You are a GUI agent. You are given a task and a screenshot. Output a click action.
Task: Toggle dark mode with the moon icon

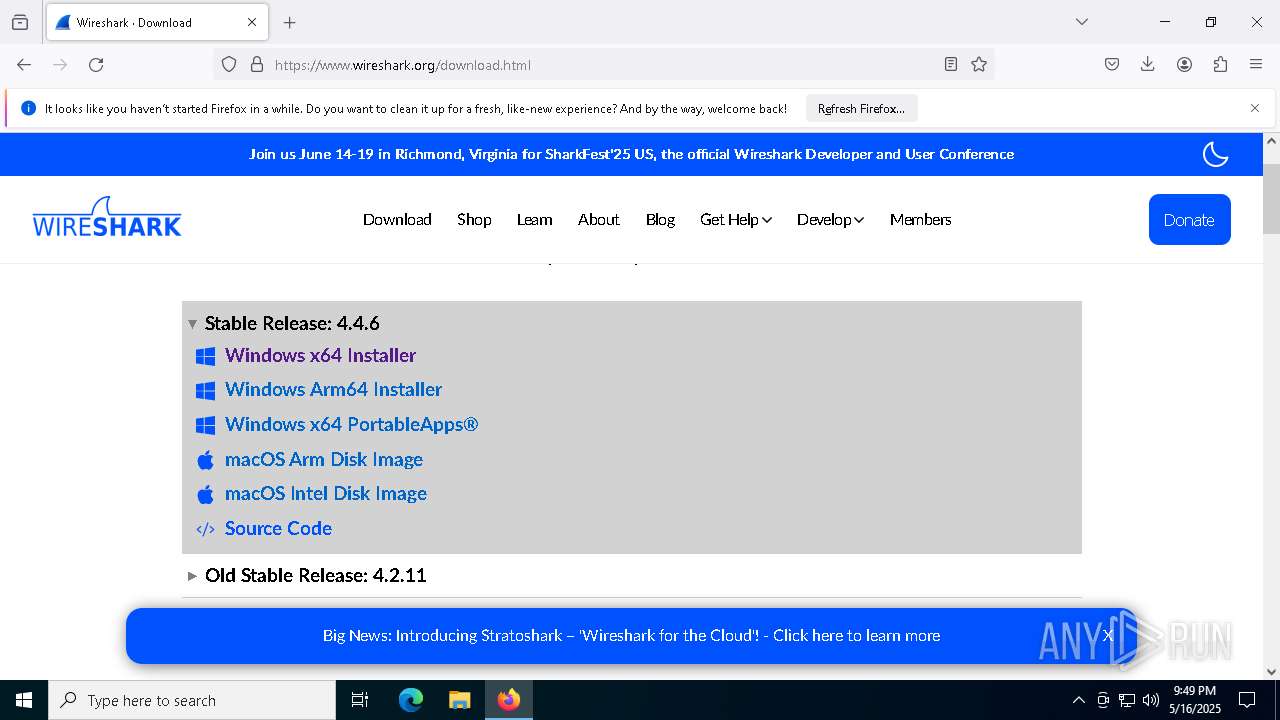pyautogui.click(x=1215, y=154)
